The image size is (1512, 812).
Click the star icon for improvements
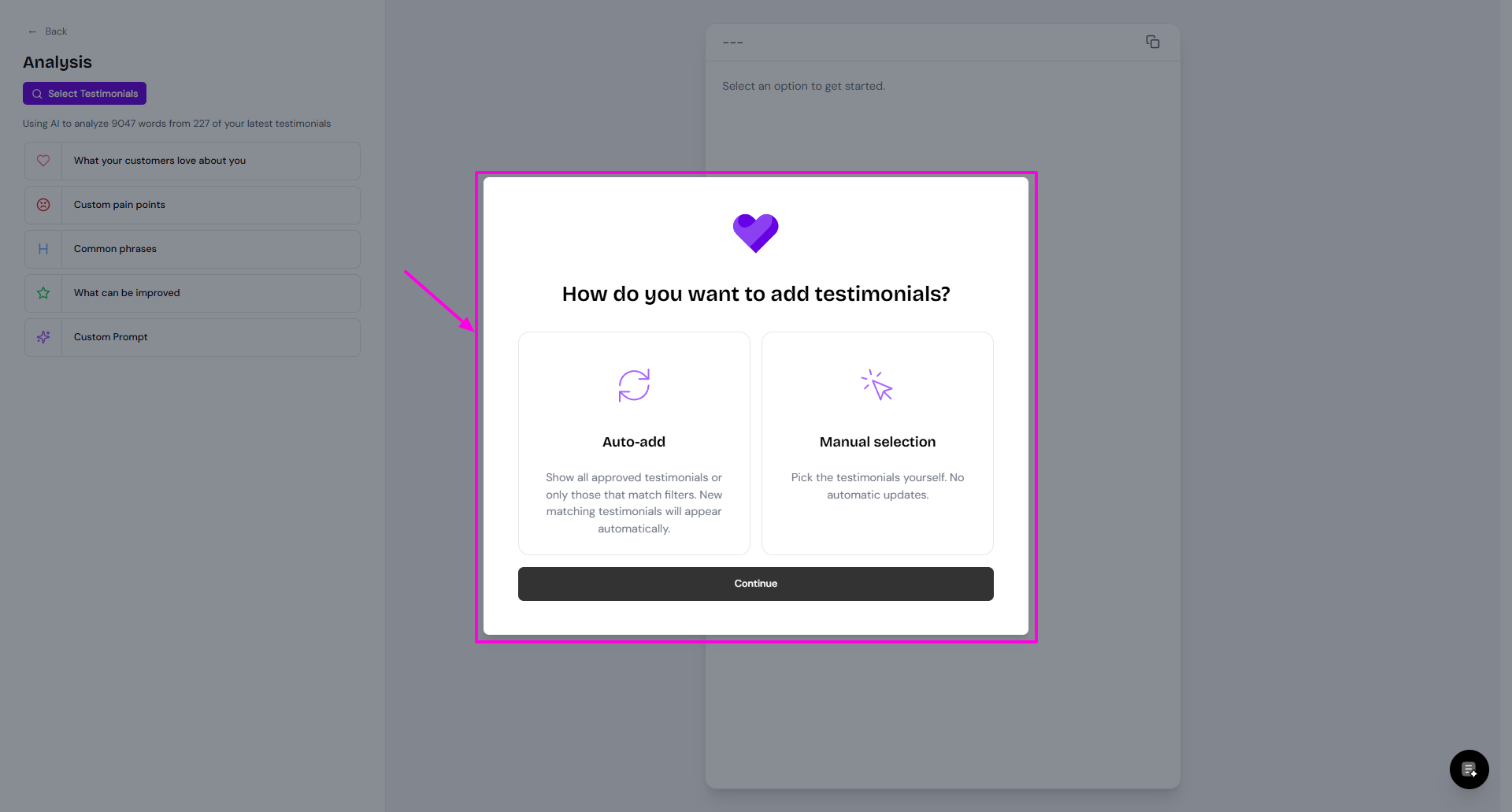point(43,293)
